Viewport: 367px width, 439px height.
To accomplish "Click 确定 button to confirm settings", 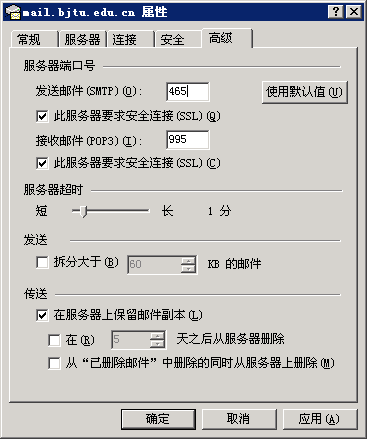I will [x=158, y=419].
